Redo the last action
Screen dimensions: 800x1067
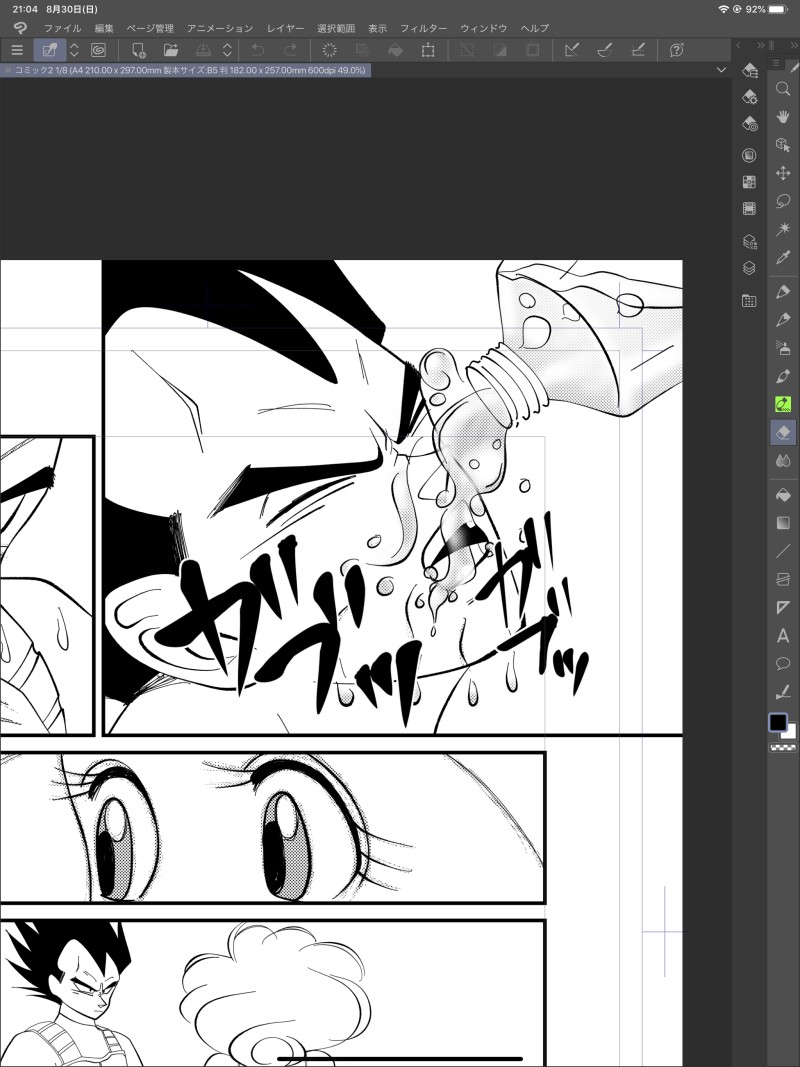point(290,50)
